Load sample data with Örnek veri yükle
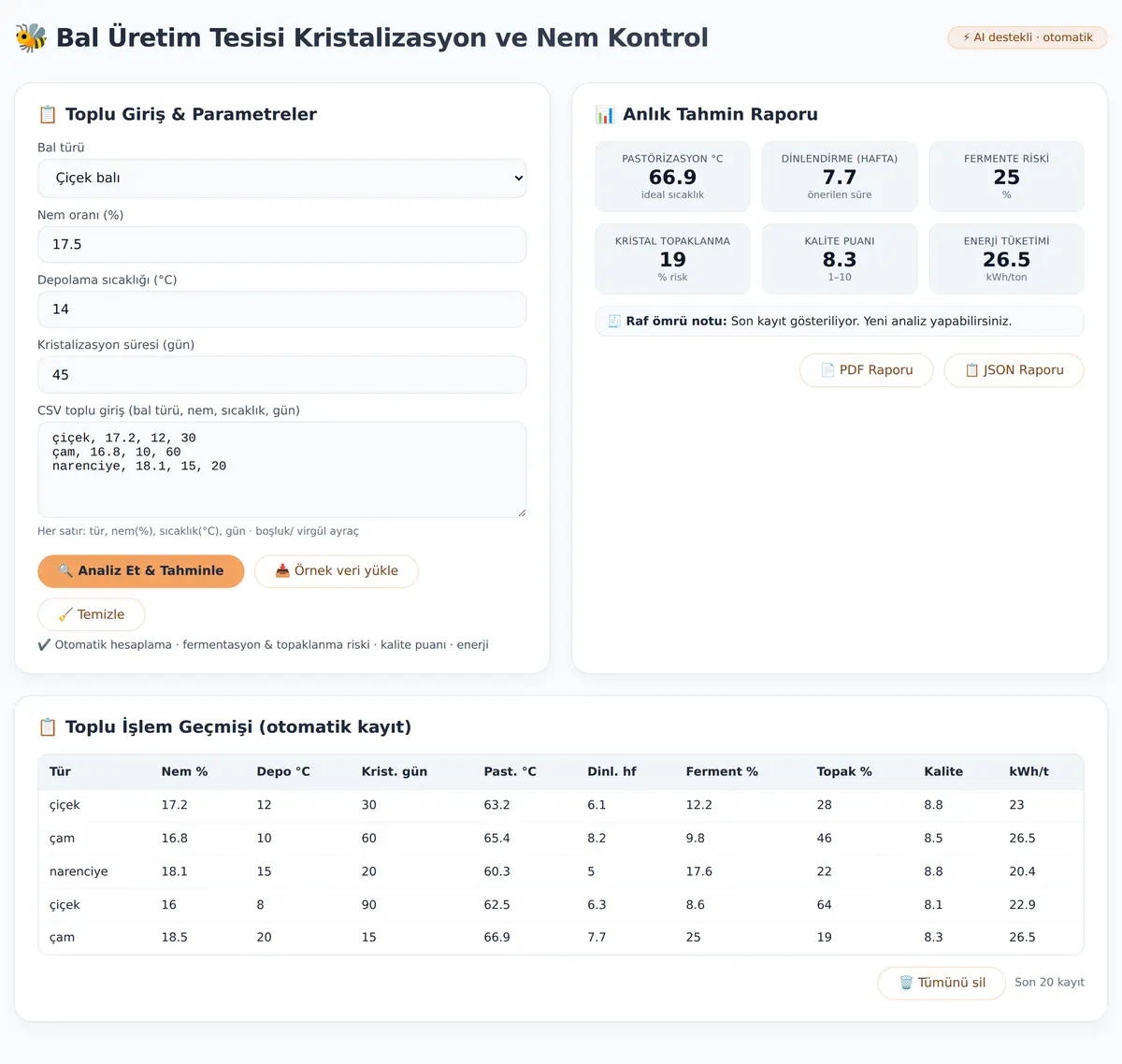This screenshot has height=1064, width=1122. (337, 571)
